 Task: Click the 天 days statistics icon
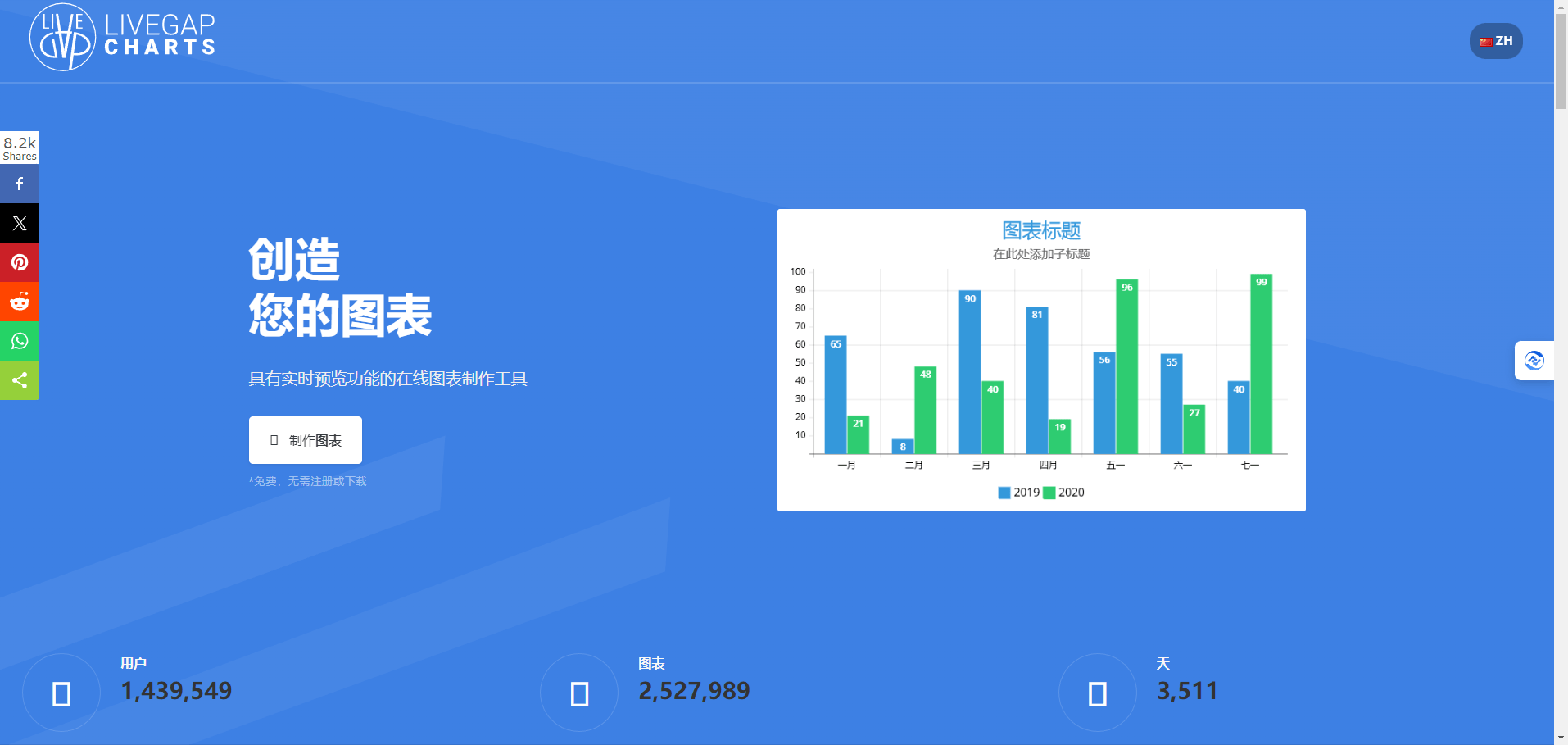point(1097,692)
